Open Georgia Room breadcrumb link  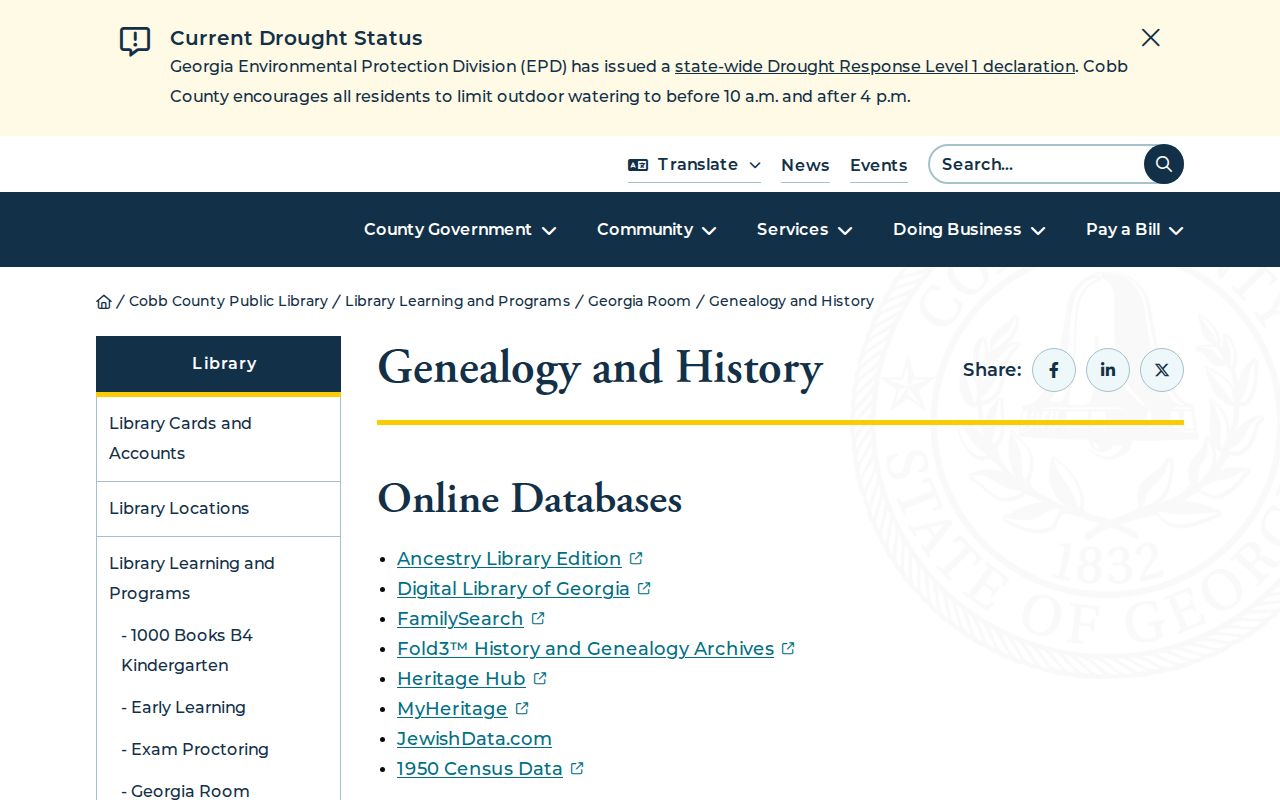pyautogui.click(x=639, y=301)
